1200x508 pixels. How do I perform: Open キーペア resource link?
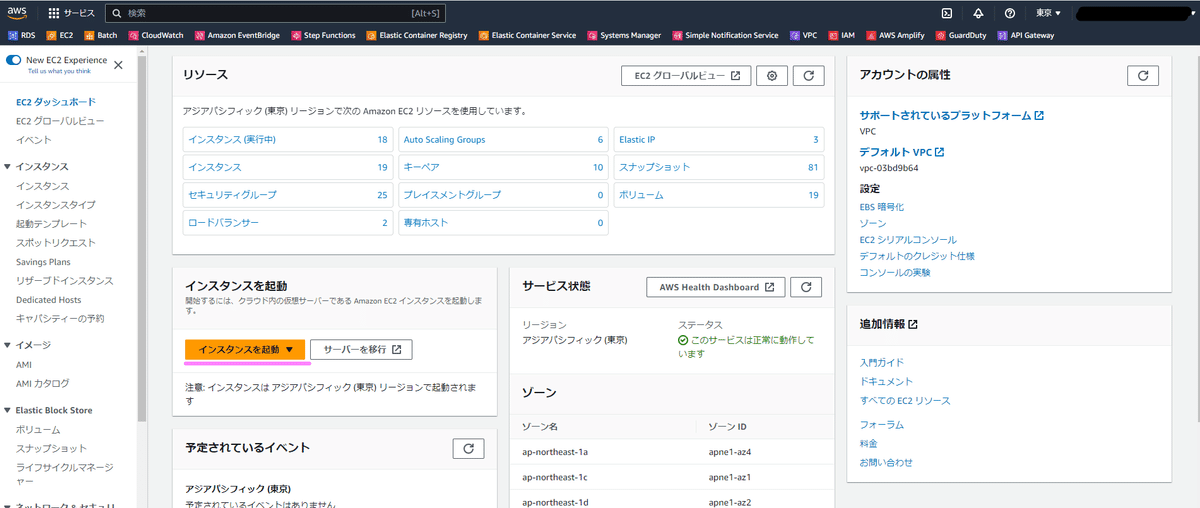tap(421, 167)
